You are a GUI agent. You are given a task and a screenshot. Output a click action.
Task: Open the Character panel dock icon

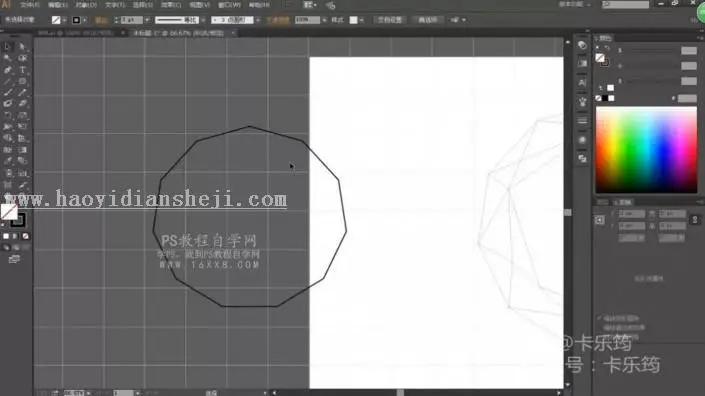click(x=582, y=83)
